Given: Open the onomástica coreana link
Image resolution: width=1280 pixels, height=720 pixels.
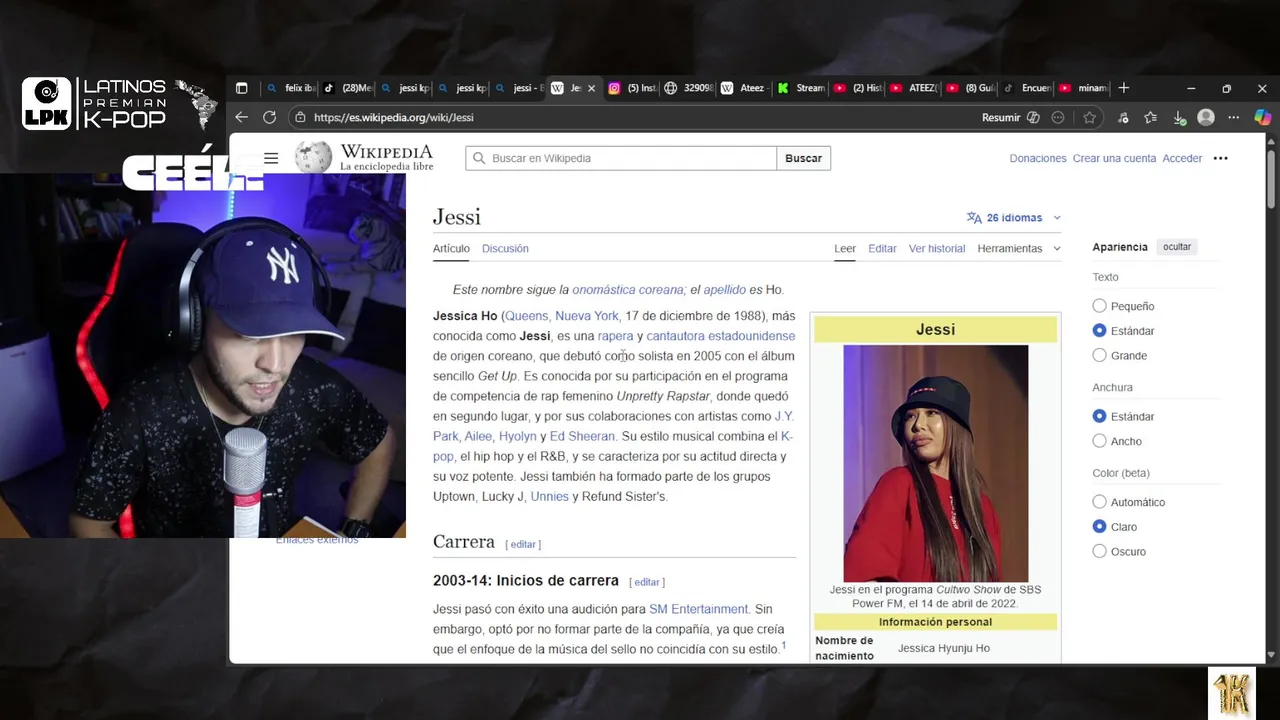Looking at the screenshot, I should tap(627, 290).
